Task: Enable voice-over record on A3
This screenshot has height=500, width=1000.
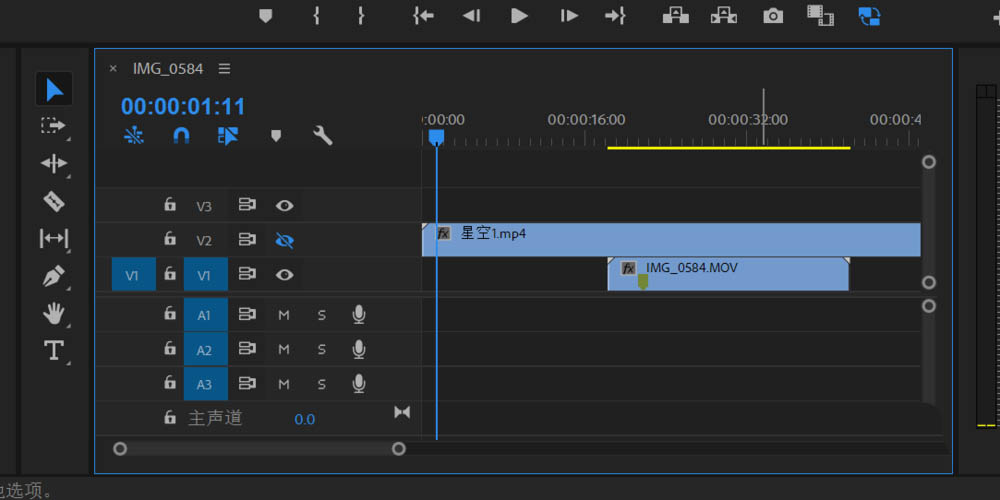Action: [359, 383]
